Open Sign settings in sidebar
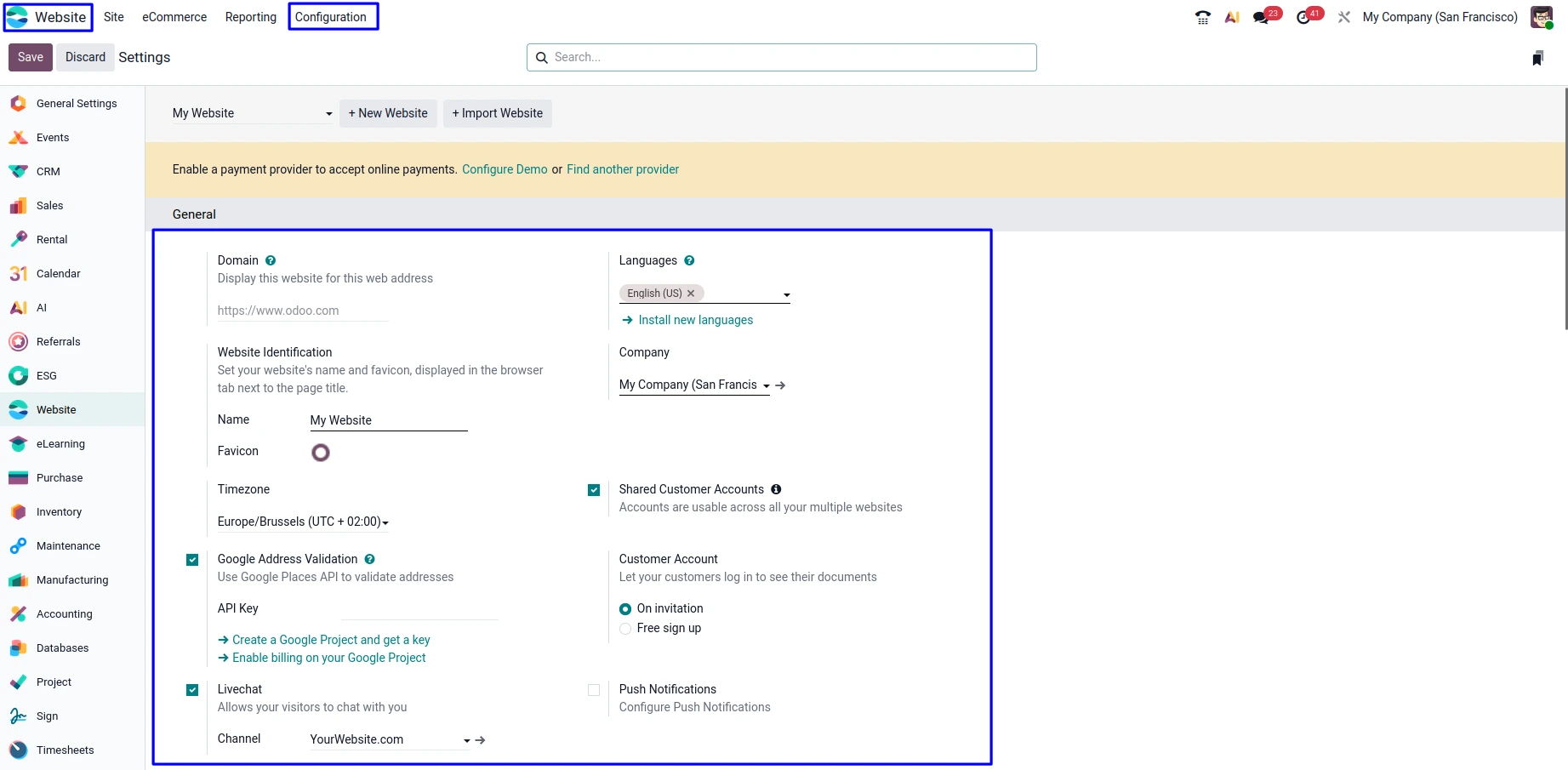This screenshot has height=770, width=1568. 72,716
